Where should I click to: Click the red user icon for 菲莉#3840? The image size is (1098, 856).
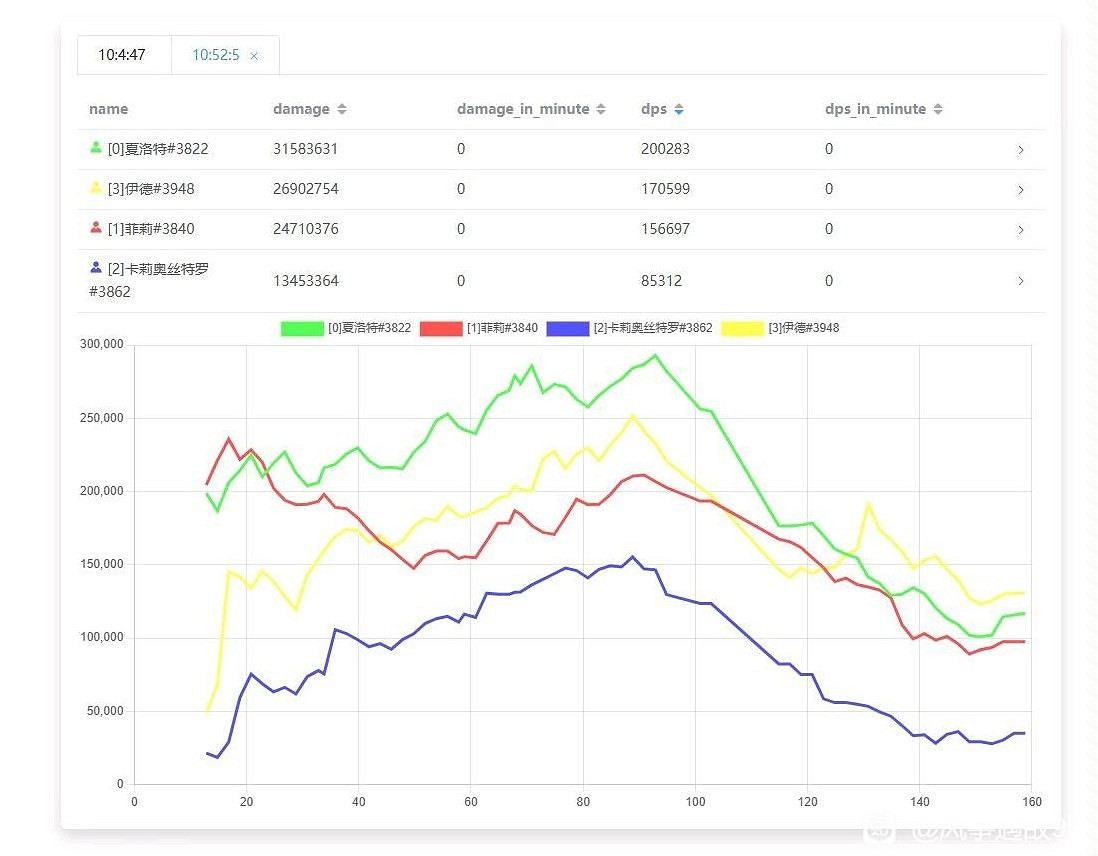[96, 228]
